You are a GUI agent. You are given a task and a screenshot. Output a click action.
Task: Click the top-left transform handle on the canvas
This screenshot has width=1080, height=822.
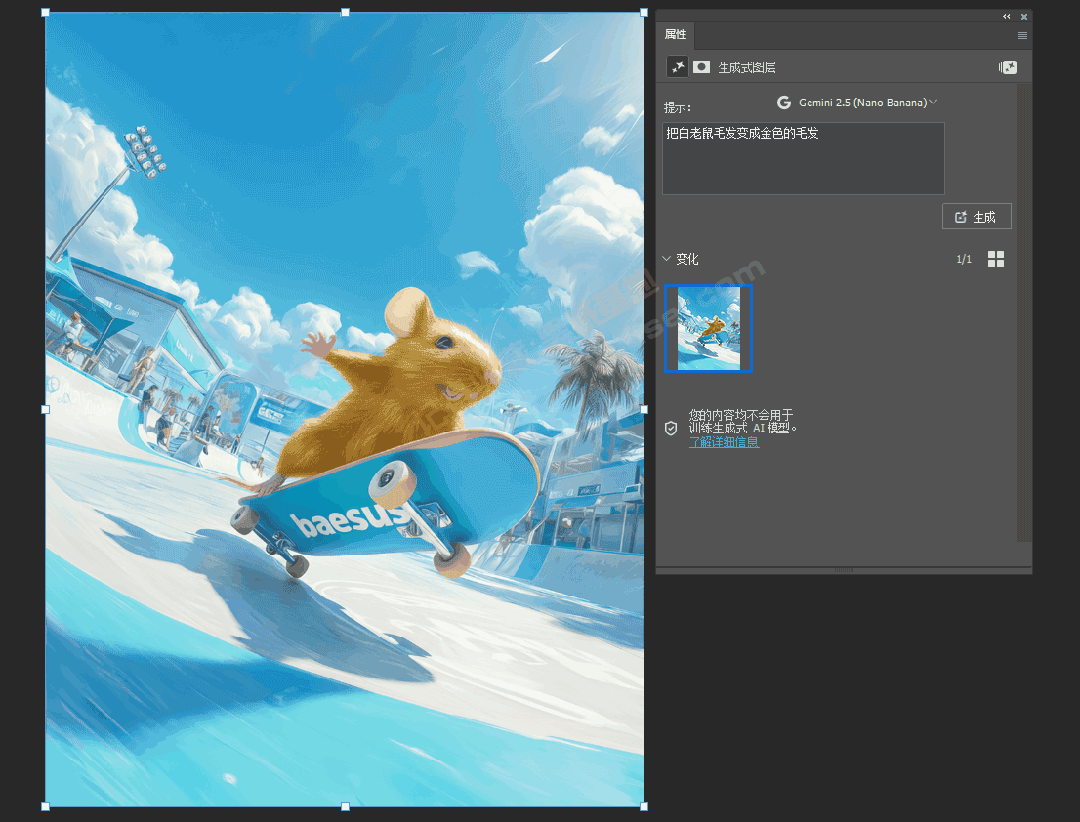tap(43, 13)
